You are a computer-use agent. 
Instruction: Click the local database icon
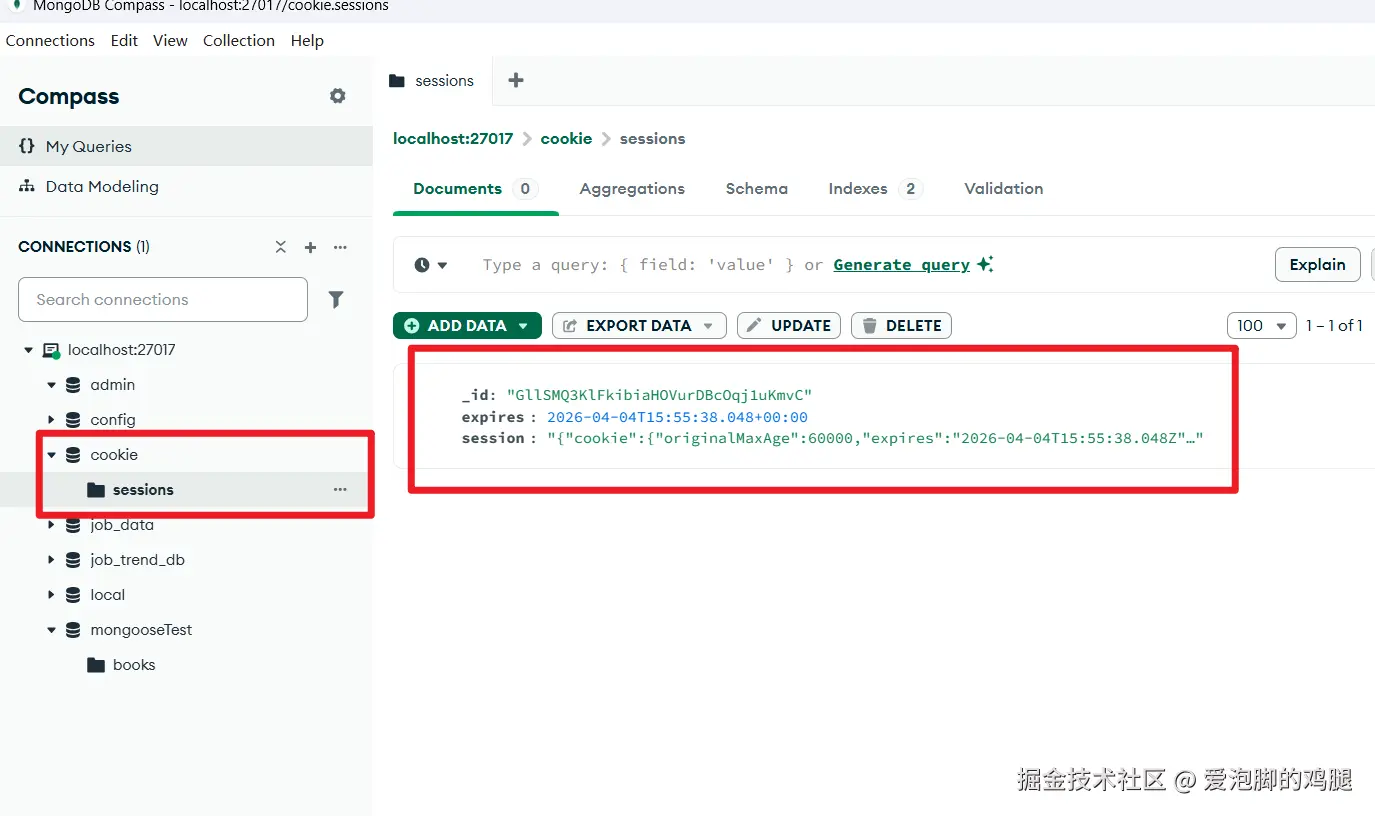click(73, 595)
